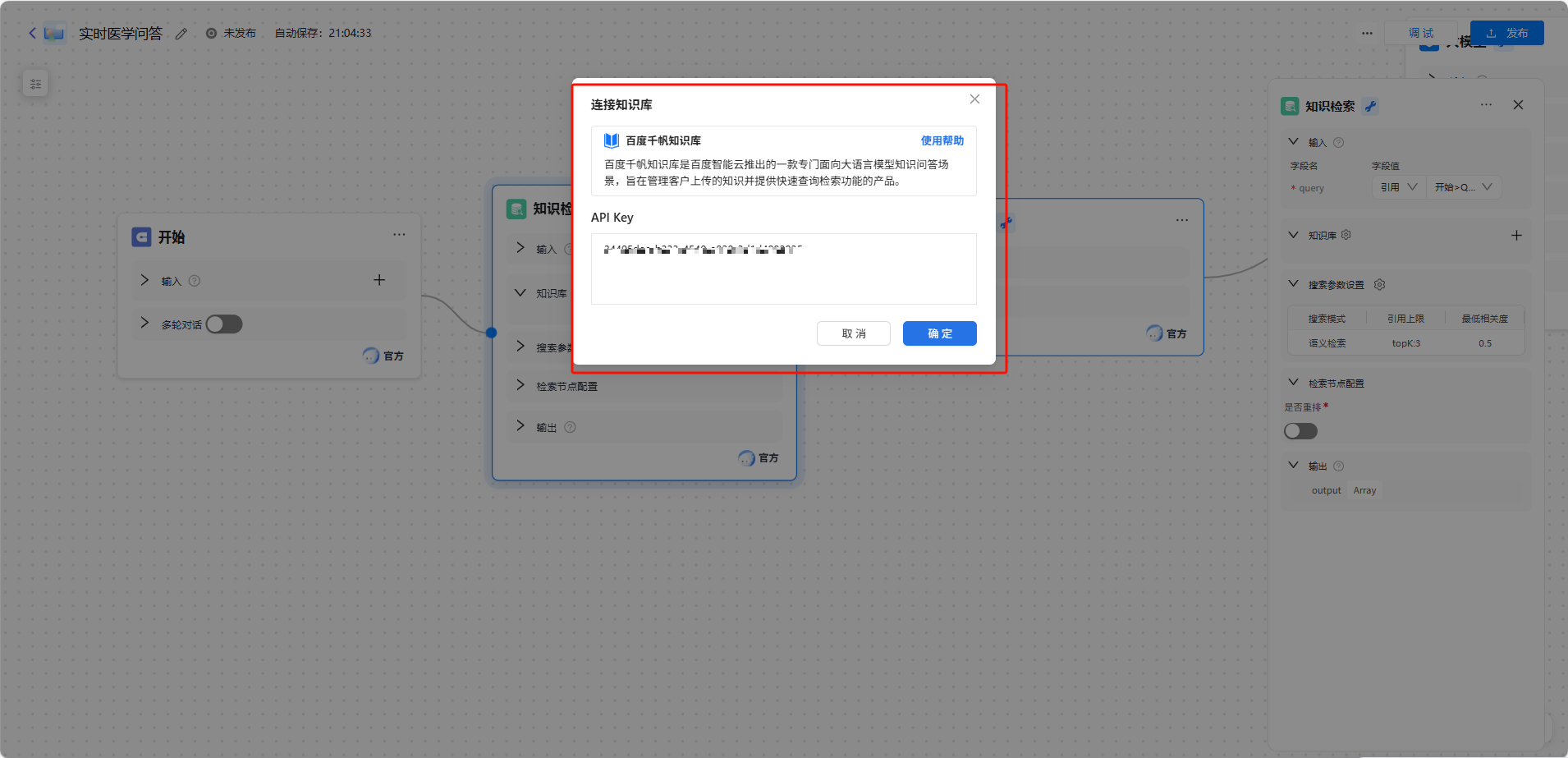Expand 多轮对话 row in 开始 node

coord(145,323)
